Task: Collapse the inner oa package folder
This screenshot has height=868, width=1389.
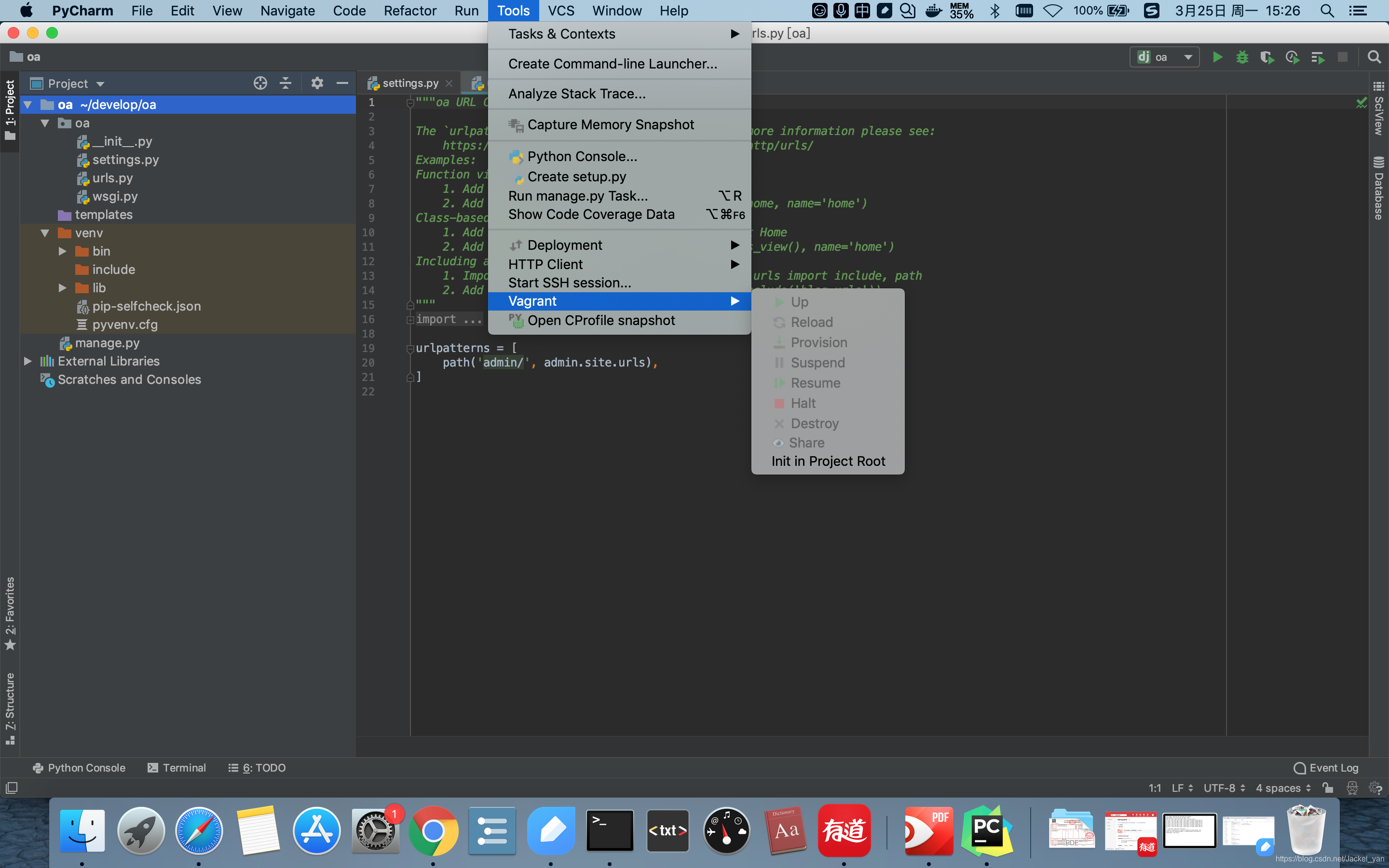Action: [45, 123]
